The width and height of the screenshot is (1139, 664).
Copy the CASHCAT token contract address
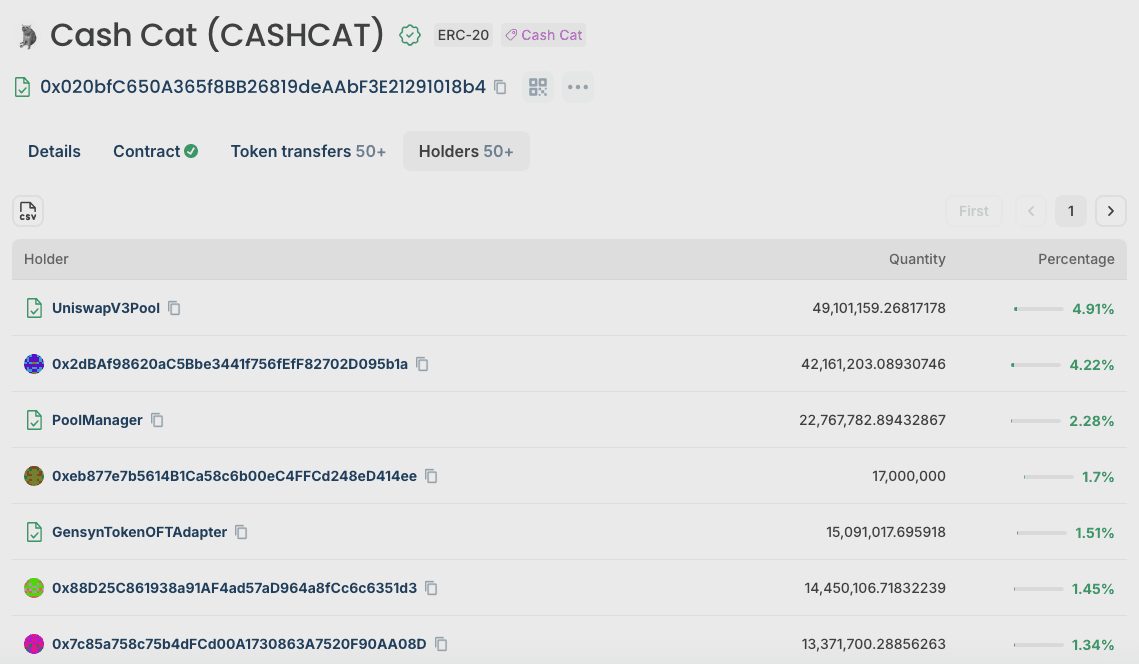(500, 87)
